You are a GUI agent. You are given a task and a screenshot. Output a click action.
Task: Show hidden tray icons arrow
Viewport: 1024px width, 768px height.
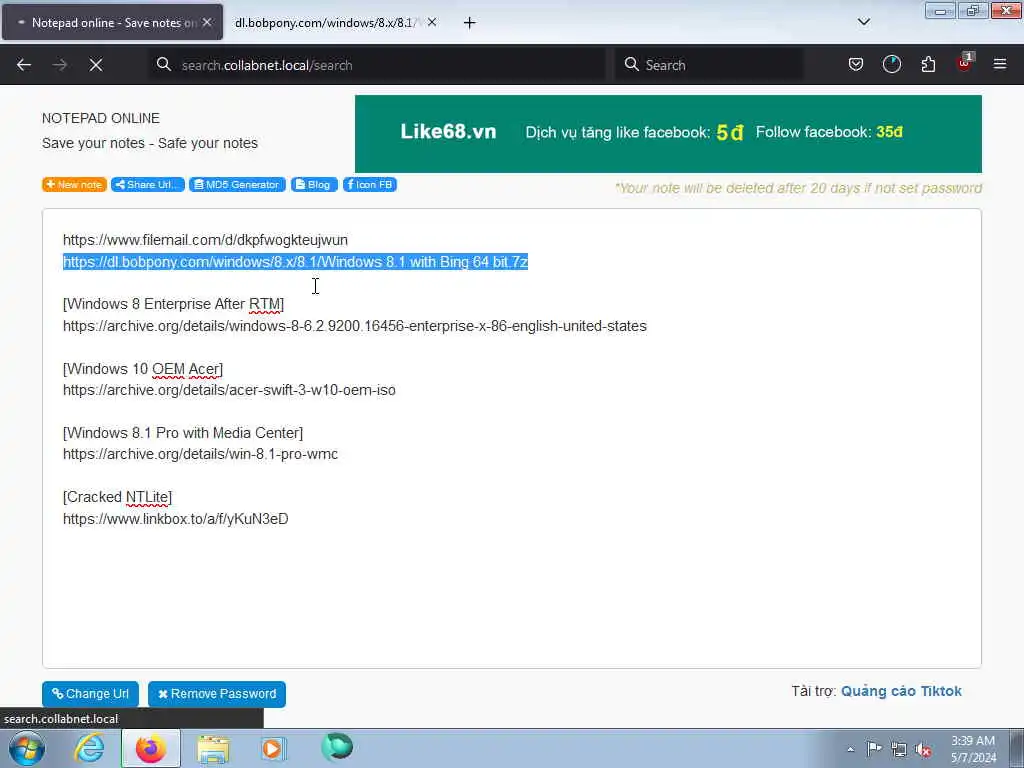tap(850, 750)
